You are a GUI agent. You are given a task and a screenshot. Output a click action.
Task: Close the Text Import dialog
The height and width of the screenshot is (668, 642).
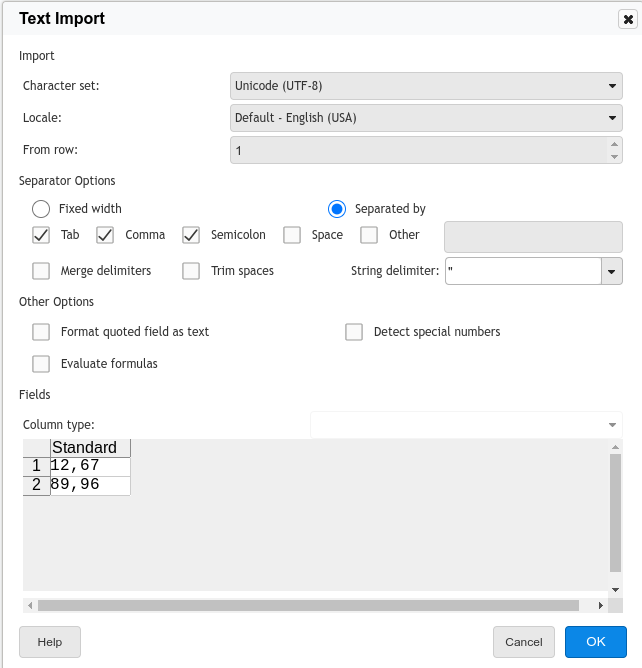(627, 19)
